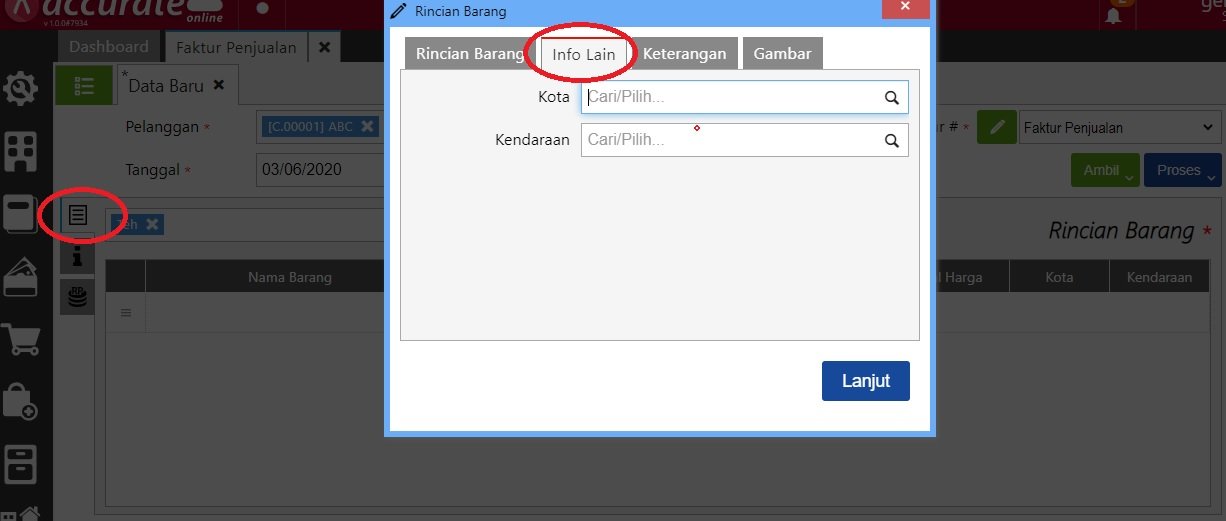
Task: Expand the Proses dropdown button
Action: [x=1182, y=170]
